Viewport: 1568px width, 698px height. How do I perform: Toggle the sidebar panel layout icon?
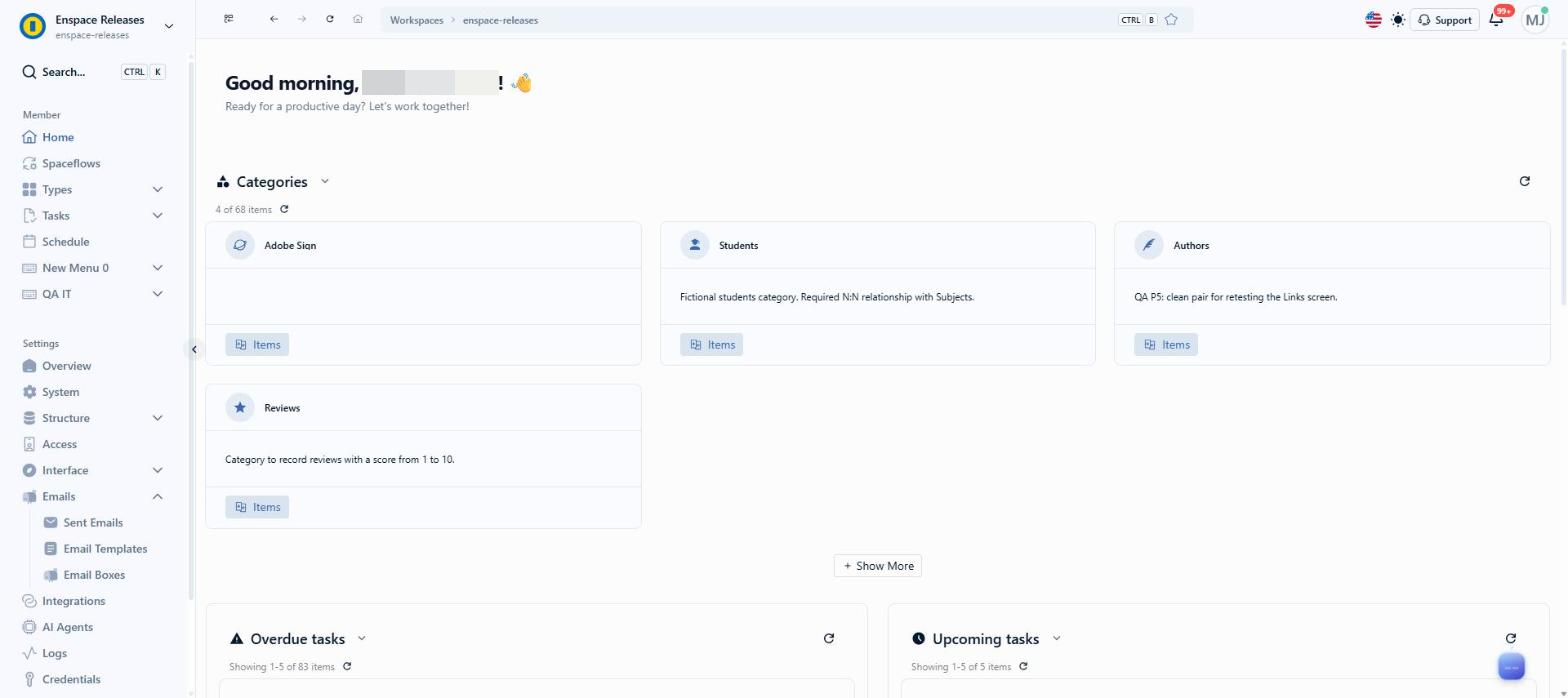[229, 19]
